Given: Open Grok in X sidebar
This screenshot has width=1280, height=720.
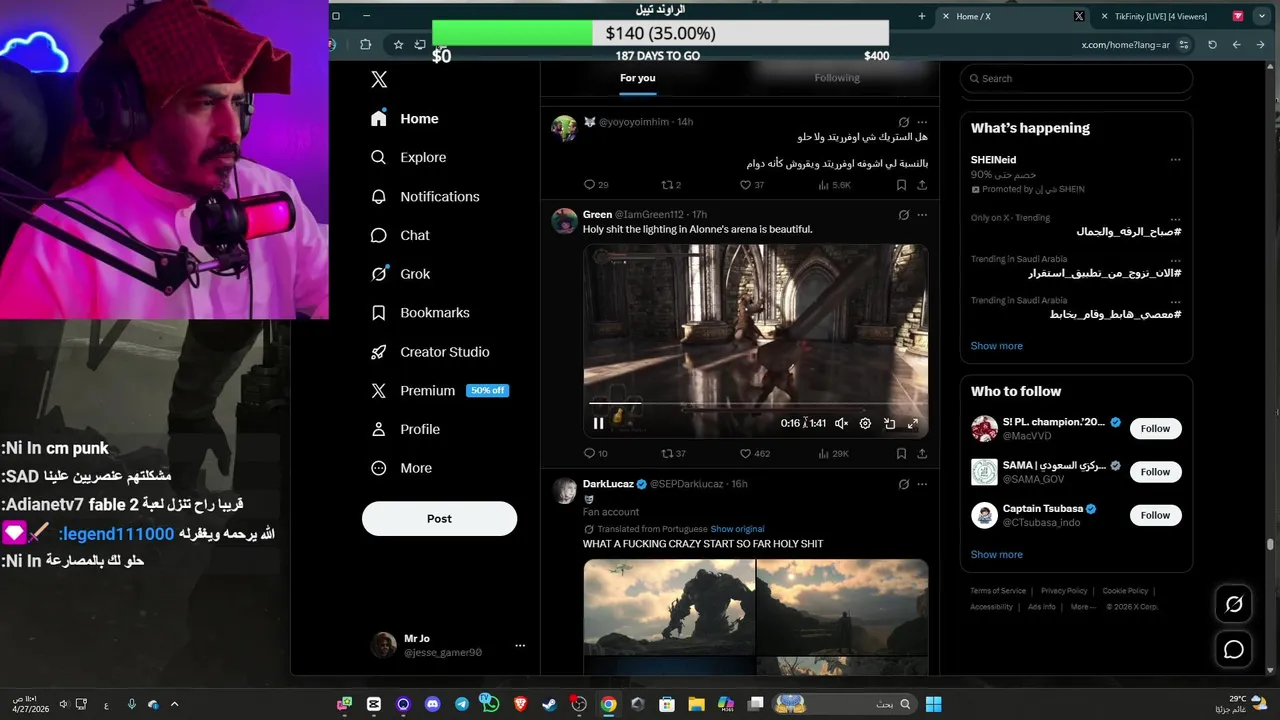Looking at the screenshot, I should 400,274.
